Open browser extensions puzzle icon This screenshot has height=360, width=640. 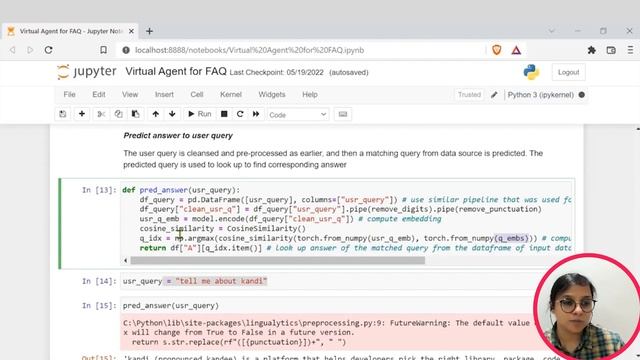(x=591, y=50)
